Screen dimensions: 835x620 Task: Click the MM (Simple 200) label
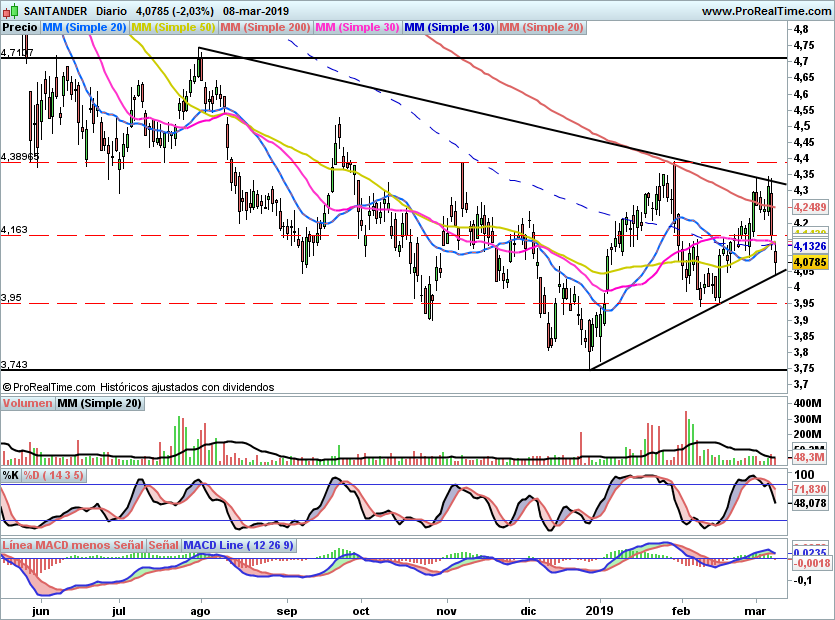click(265, 27)
